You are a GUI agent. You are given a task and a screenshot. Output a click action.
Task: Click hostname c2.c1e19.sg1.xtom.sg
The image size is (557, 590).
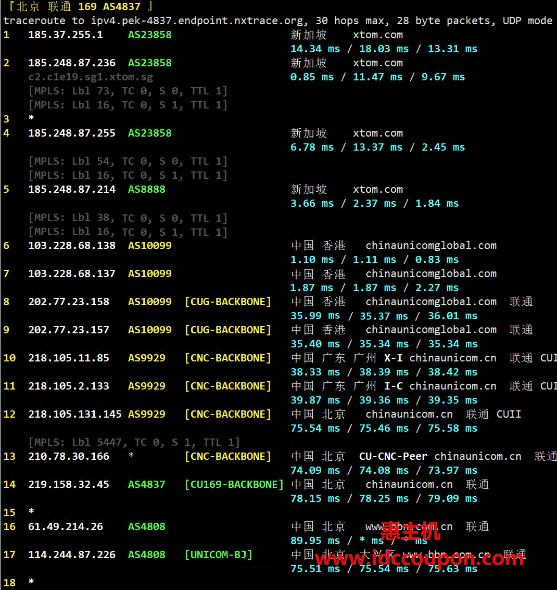(91, 77)
